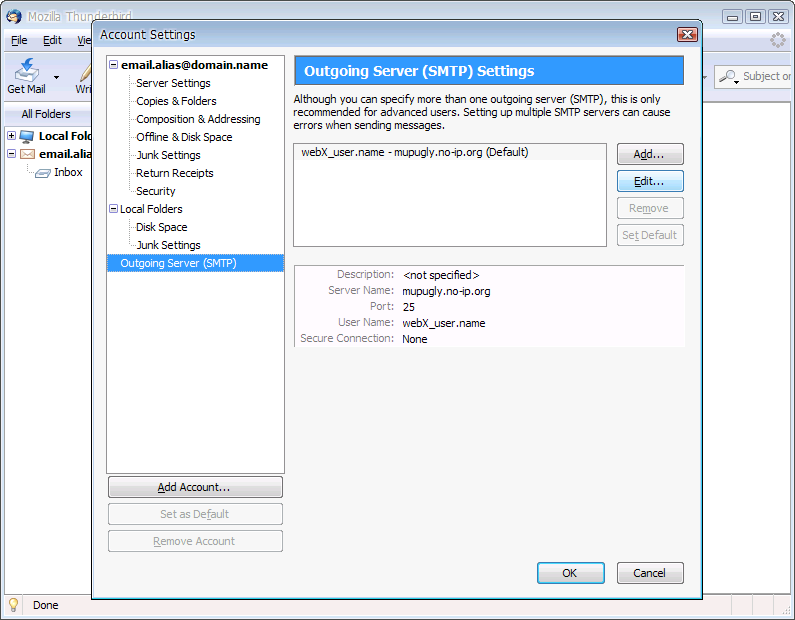Click the Inbox folder icon
Viewport: 795px width, 620px height.
tap(42, 173)
